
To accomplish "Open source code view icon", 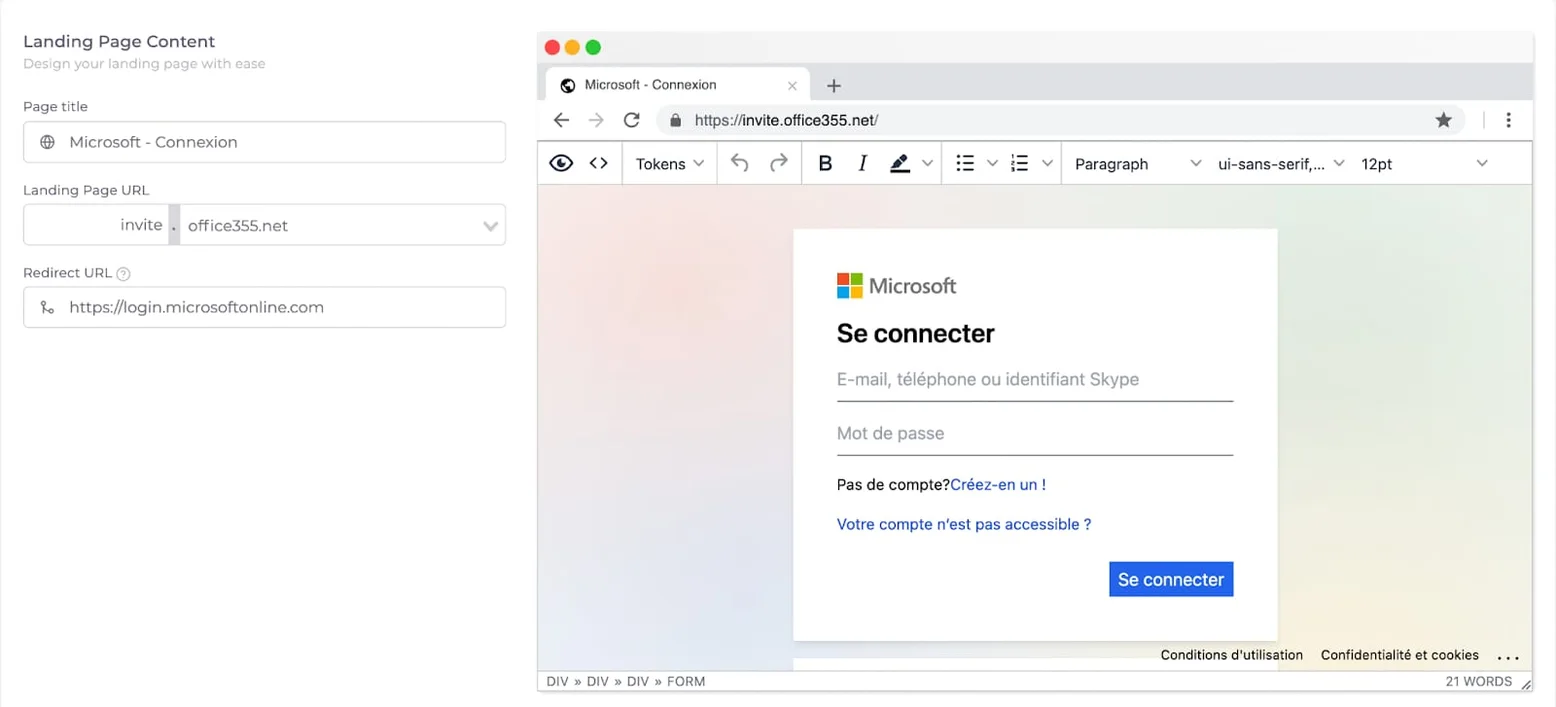I will pos(598,164).
